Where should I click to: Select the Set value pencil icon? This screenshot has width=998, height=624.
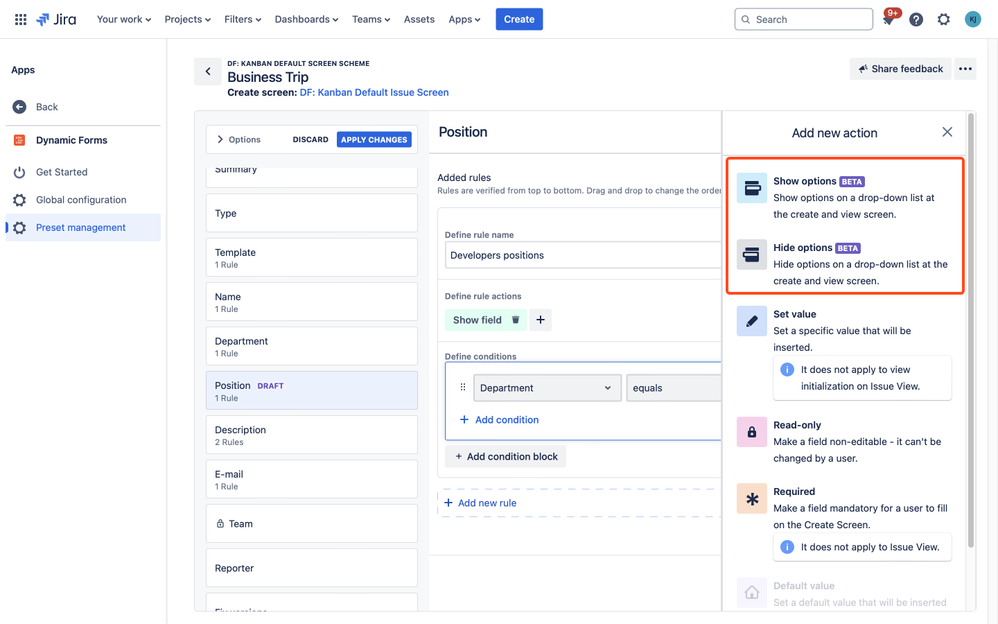(752, 321)
